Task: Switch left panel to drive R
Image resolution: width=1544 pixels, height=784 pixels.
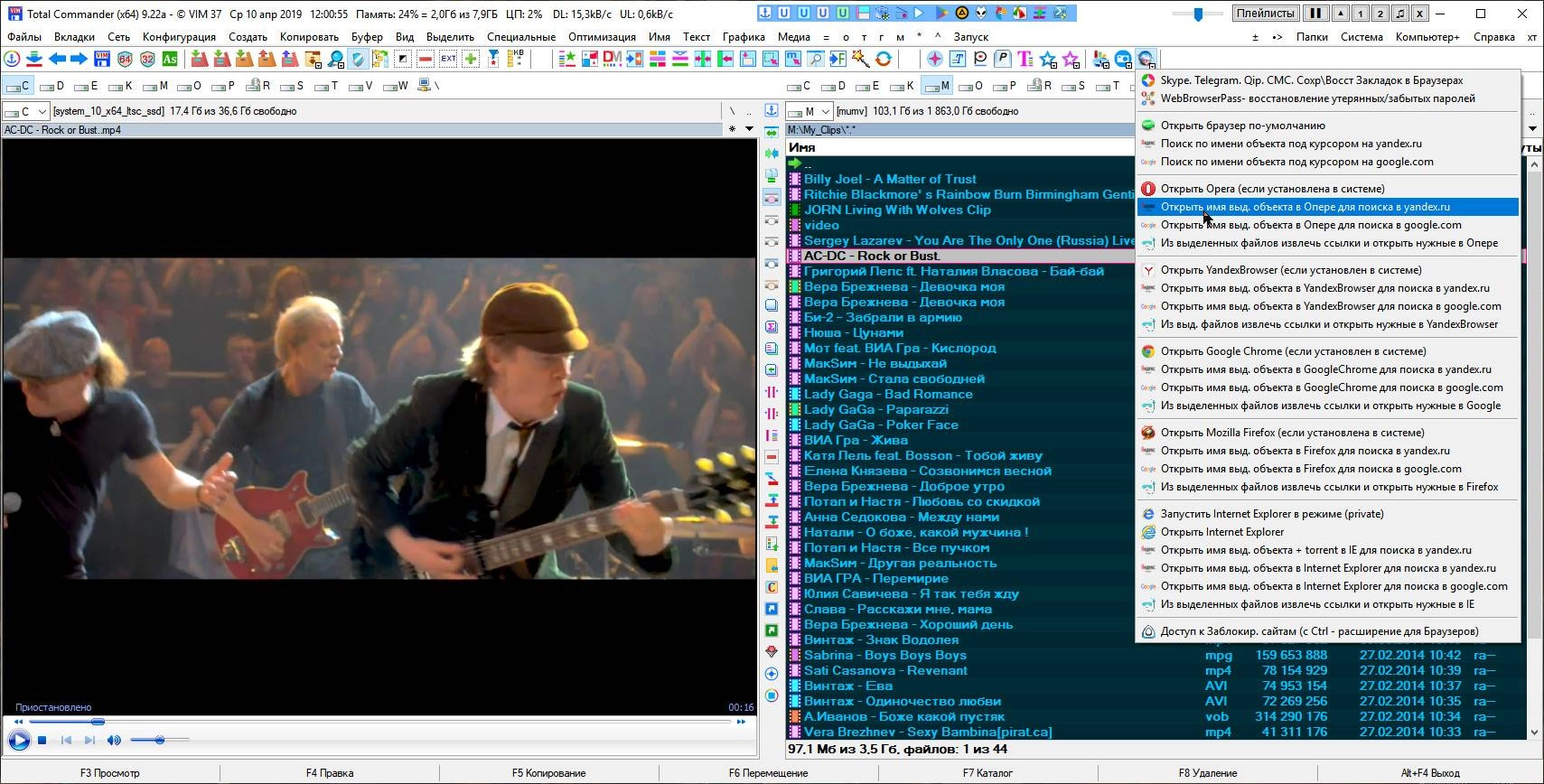Action: coord(258,86)
